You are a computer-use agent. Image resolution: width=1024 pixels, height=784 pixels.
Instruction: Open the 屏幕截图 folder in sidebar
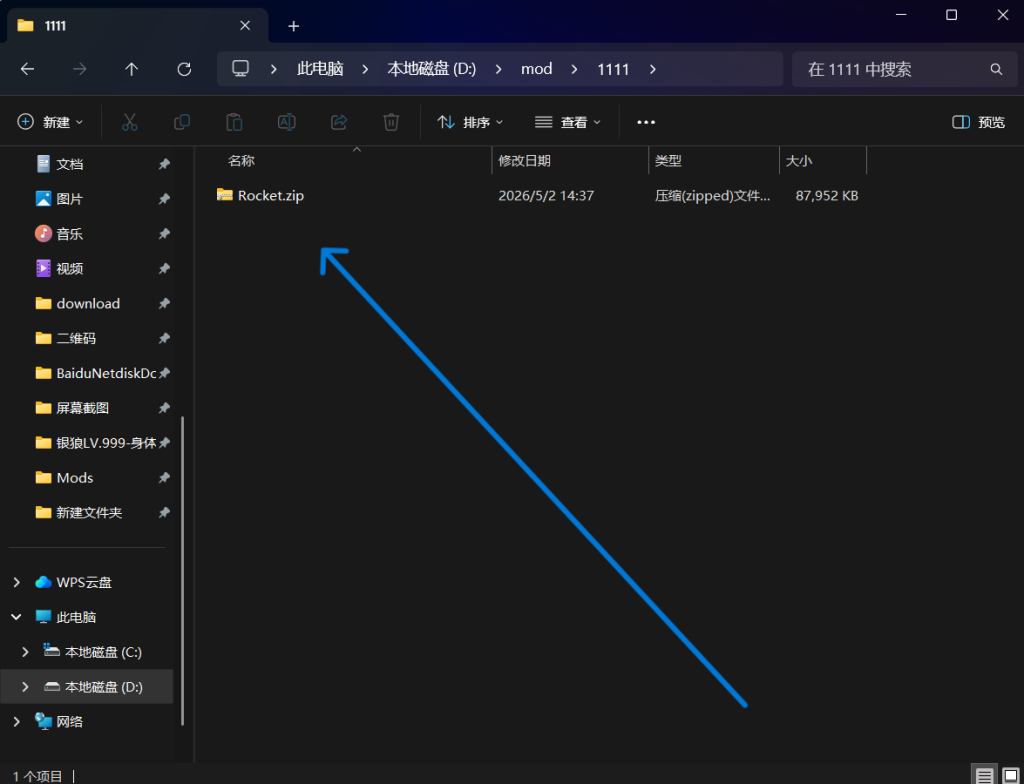[x=82, y=408]
